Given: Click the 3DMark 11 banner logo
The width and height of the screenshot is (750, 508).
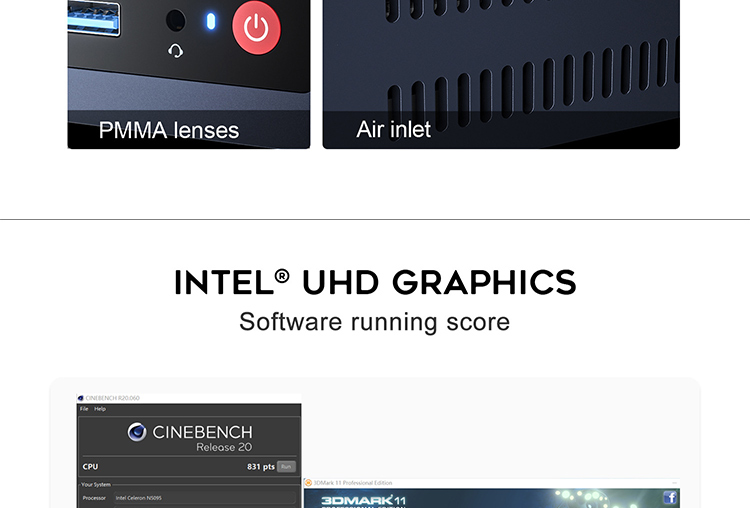Looking at the screenshot, I should 364,501.
